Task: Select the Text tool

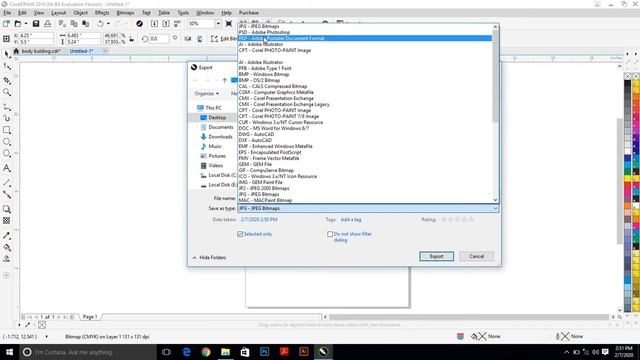Action: [x=7, y=168]
